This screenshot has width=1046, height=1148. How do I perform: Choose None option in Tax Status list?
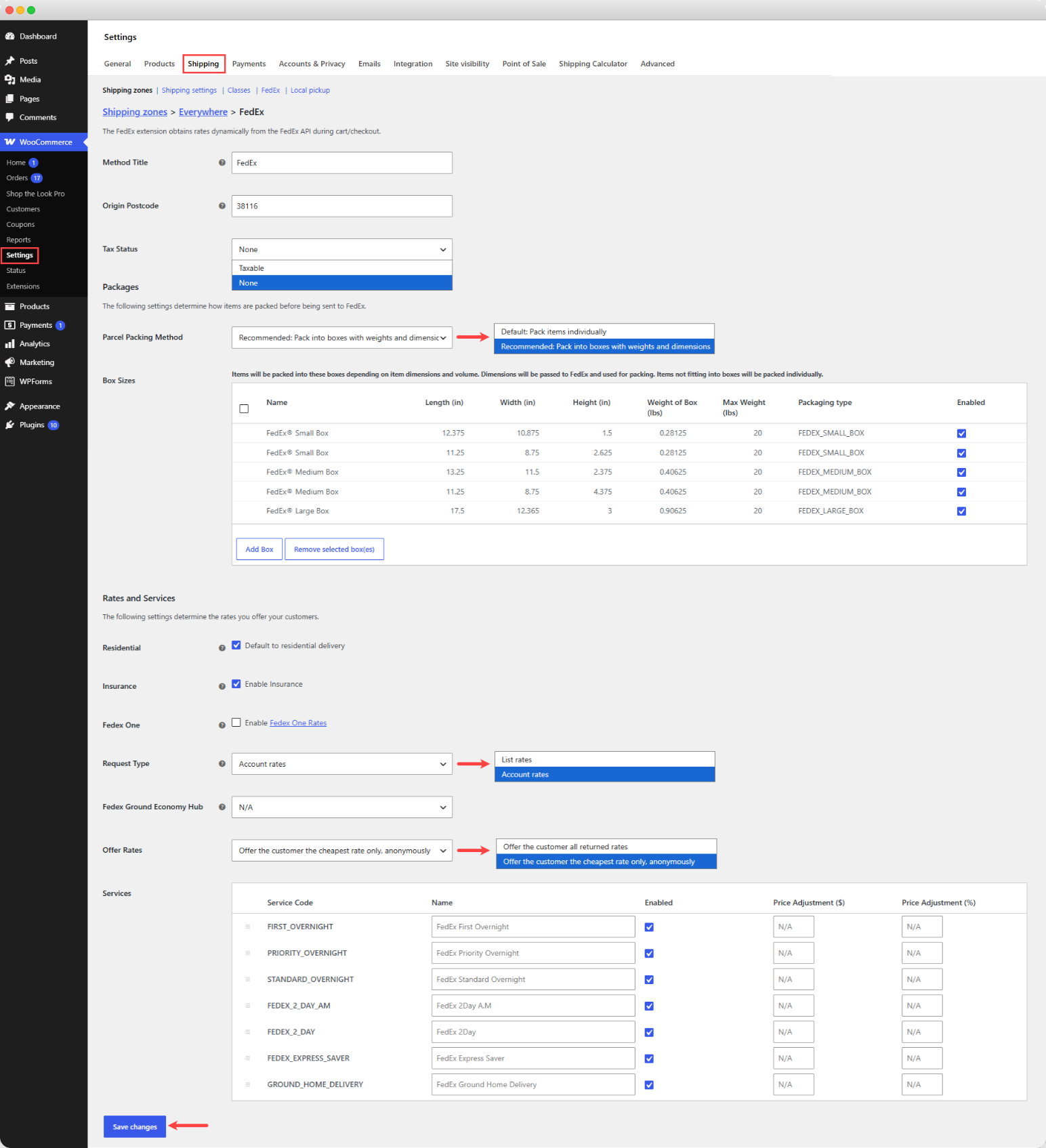point(342,283)
